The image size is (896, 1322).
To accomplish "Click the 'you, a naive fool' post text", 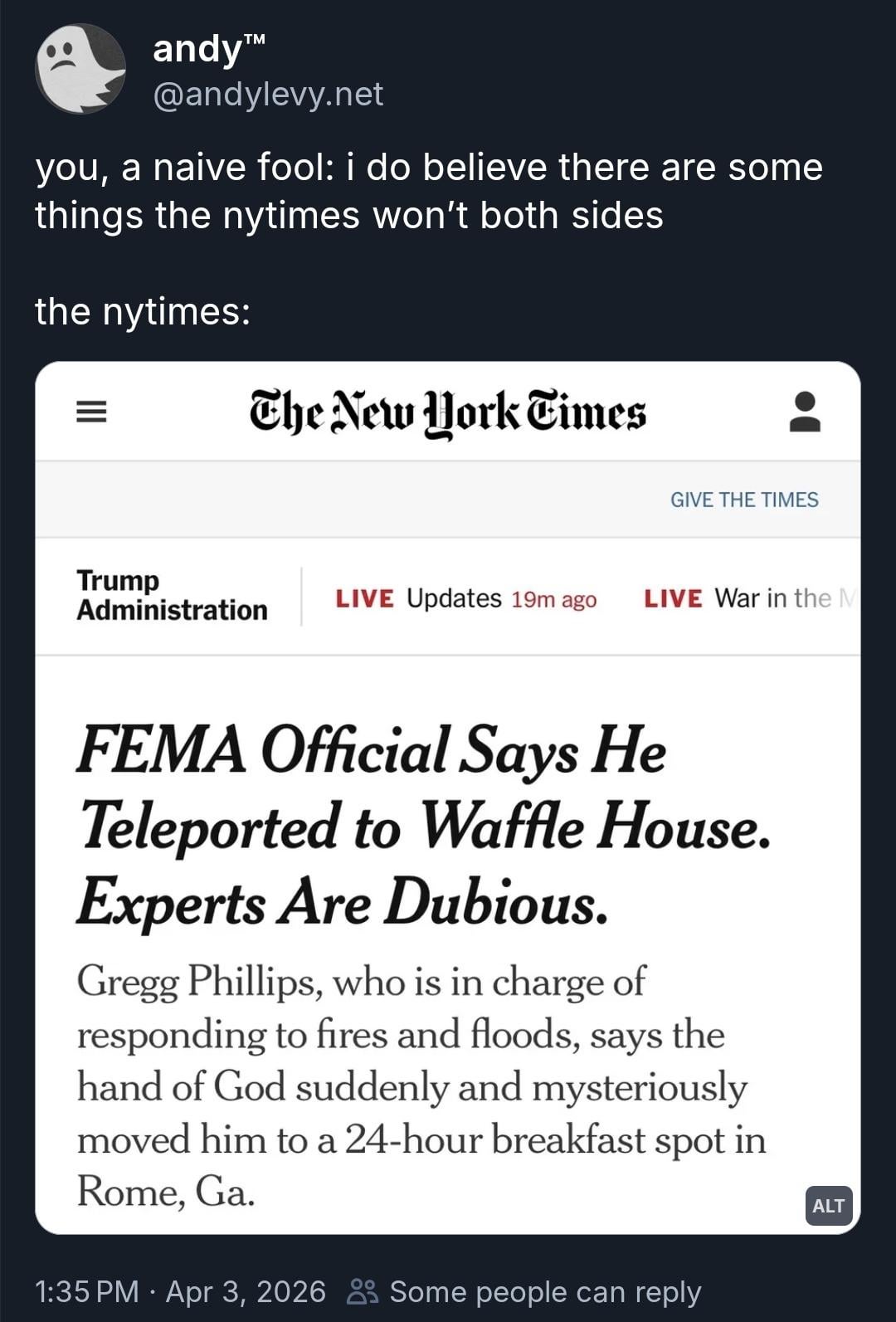I will (428, 191).
